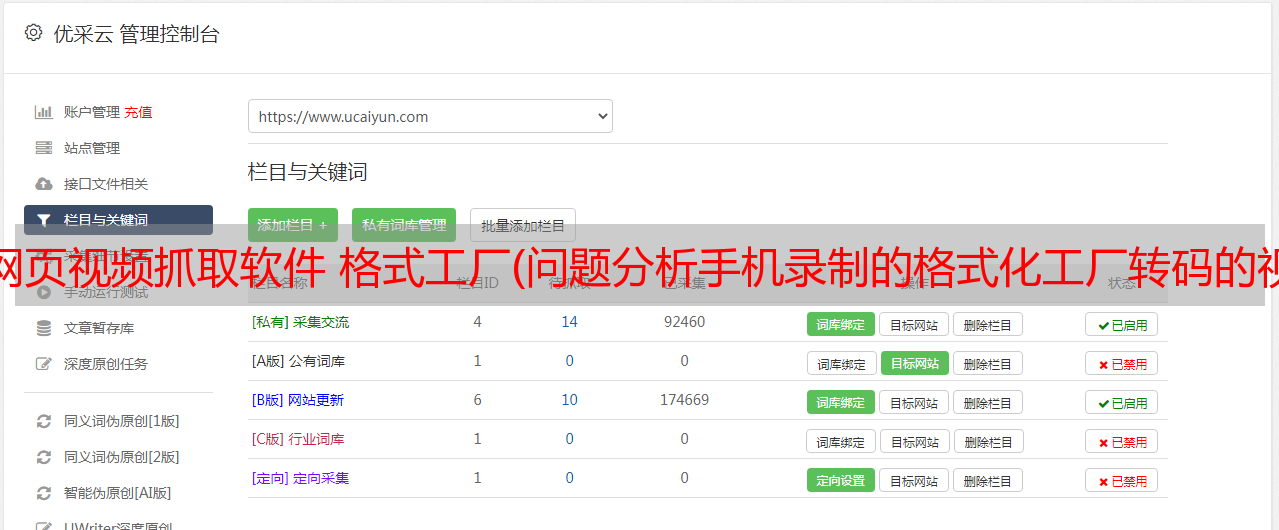Click green 目标网站 for 公有词库 row

(915, 363)
